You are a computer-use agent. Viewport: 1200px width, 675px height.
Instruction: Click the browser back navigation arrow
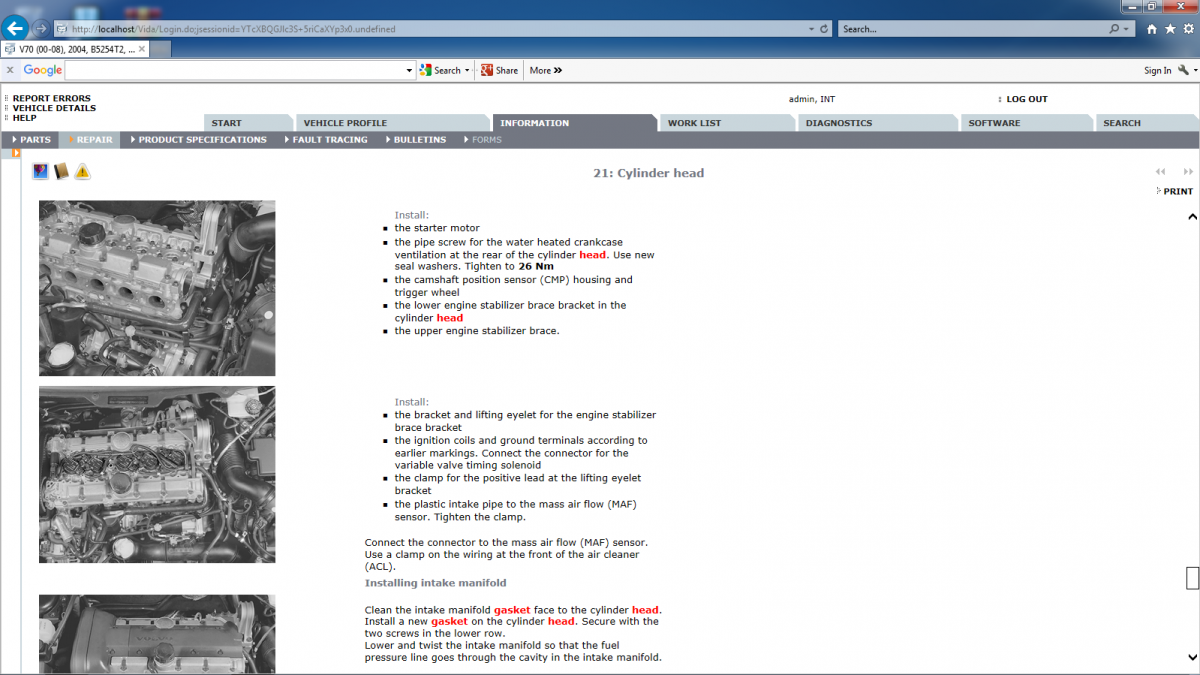(x=13, y=28)
